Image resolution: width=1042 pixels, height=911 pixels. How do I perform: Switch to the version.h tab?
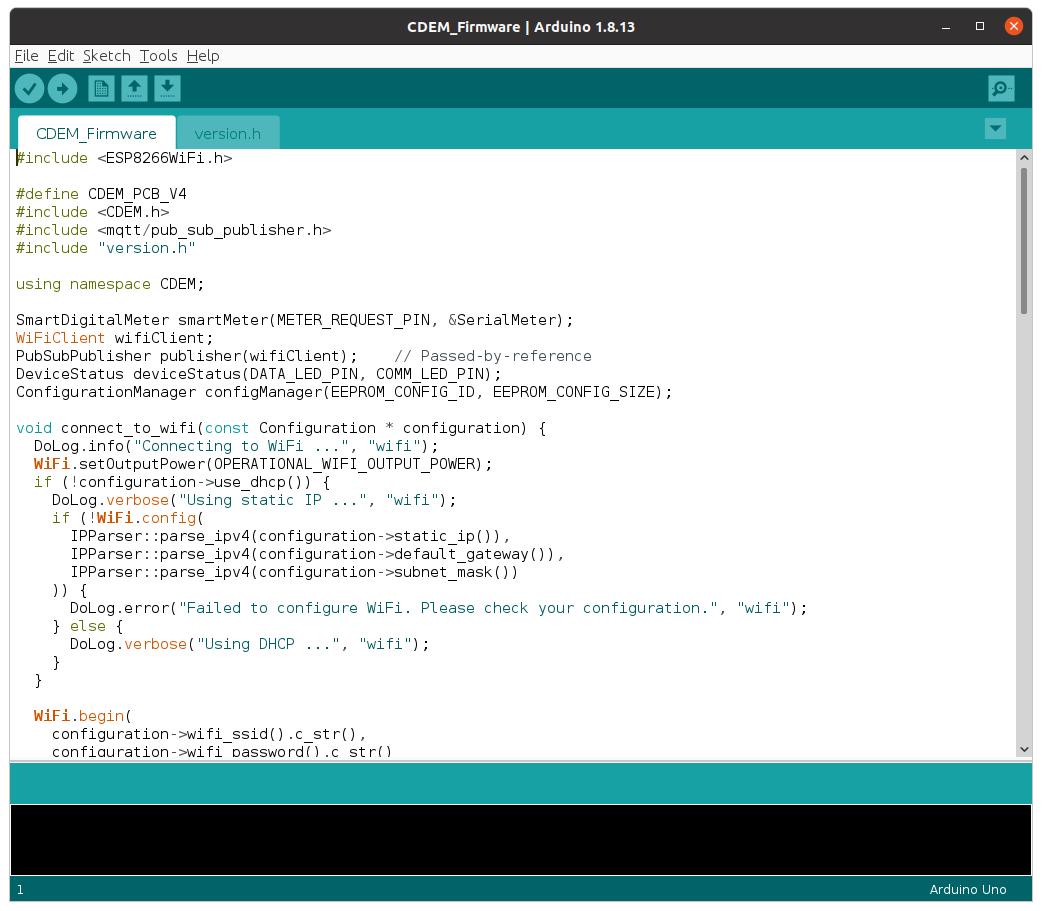227,133
